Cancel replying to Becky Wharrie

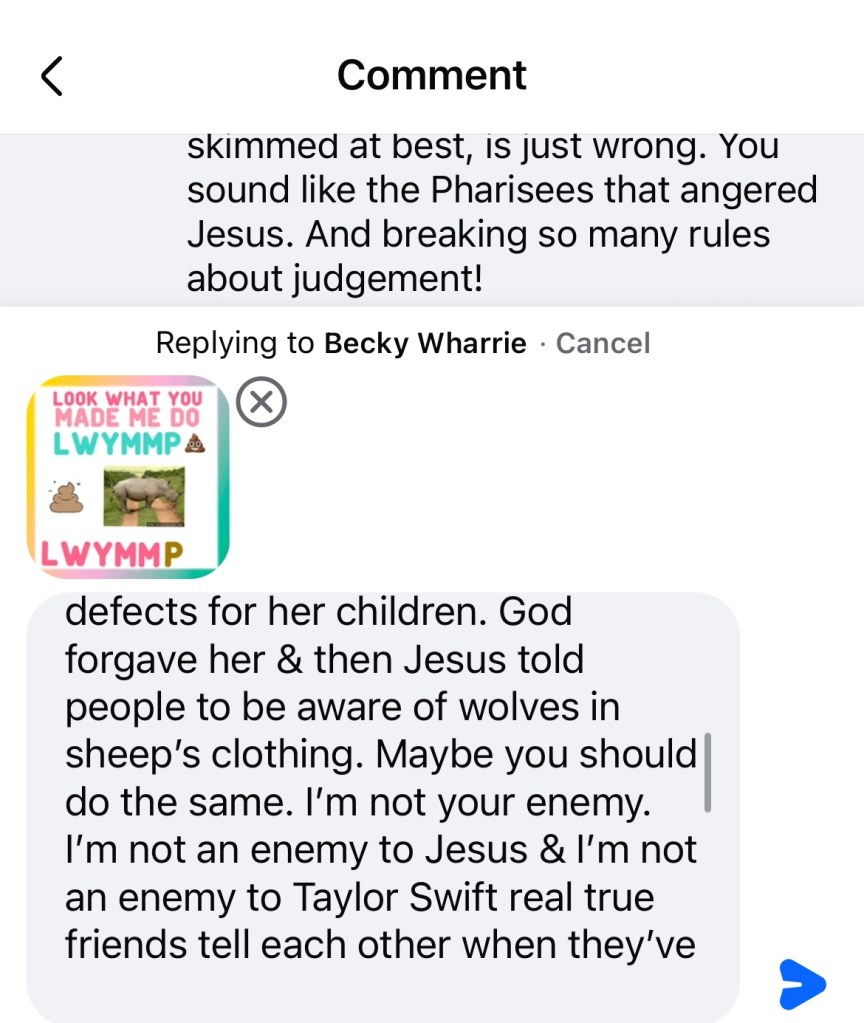602,344
